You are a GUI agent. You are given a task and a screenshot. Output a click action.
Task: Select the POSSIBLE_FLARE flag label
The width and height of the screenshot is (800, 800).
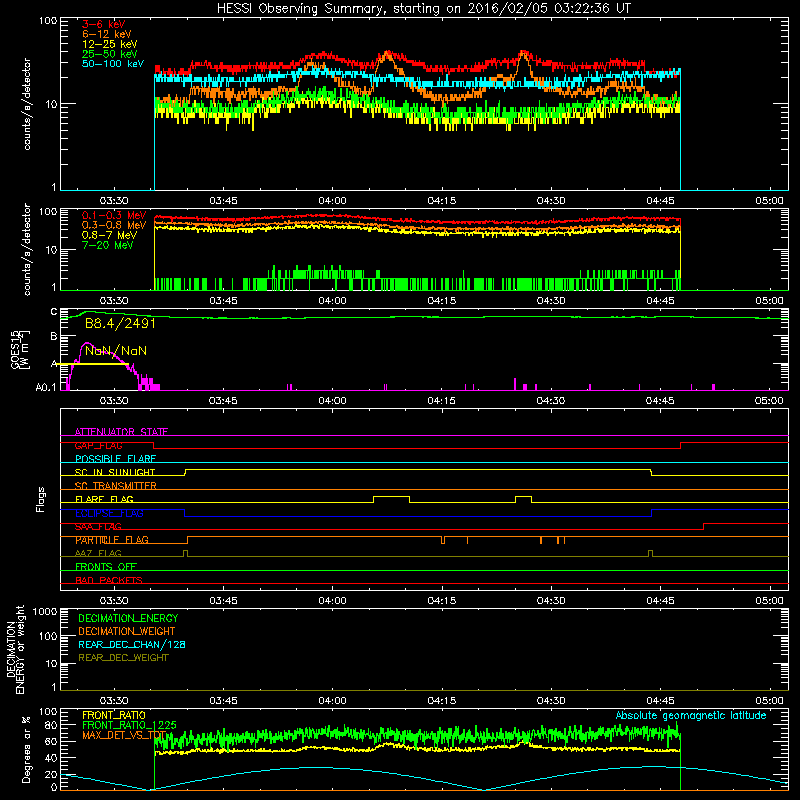pyautogui.click(x=115, y=459)
